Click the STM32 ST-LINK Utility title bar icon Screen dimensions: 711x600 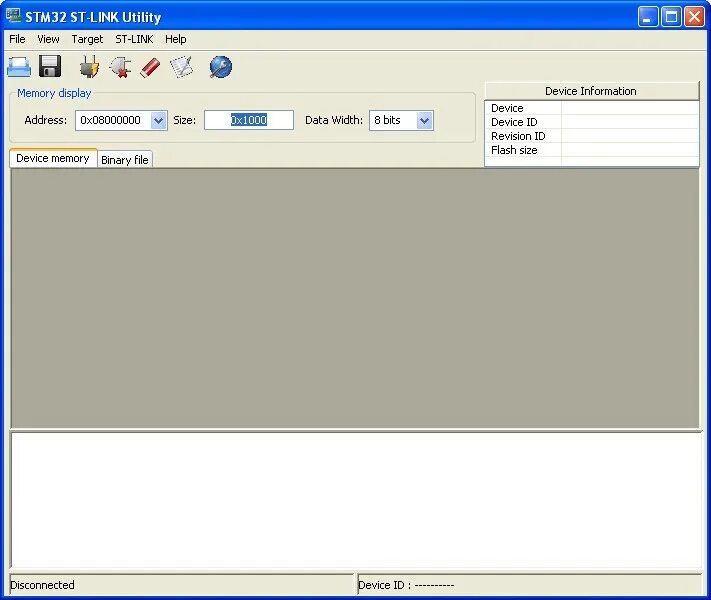tap(14, 15)
